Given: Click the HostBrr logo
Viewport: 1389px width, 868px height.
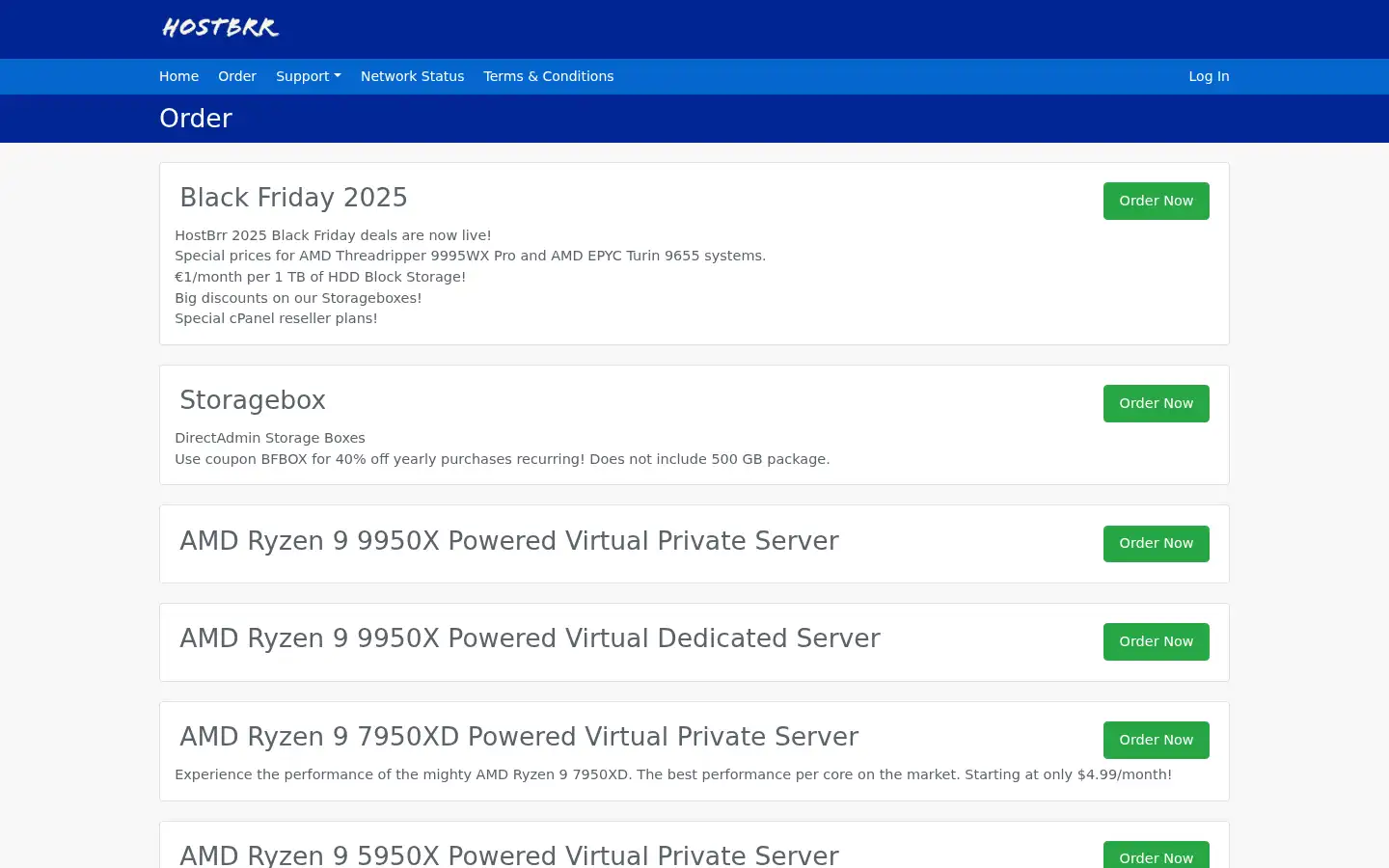Looking at the screenshot, I should tap(221, 28).
